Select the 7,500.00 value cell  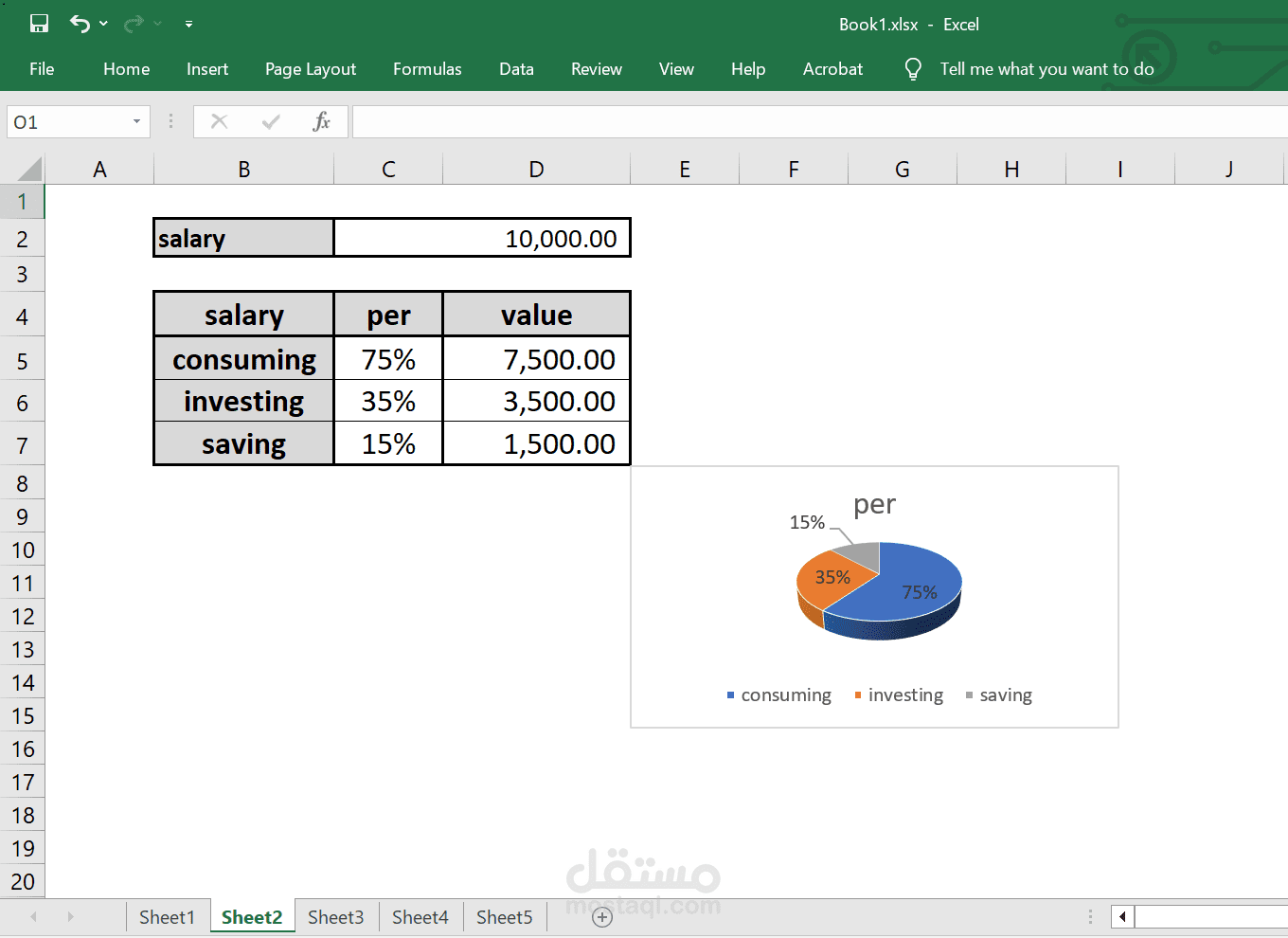tap(536, 359)
